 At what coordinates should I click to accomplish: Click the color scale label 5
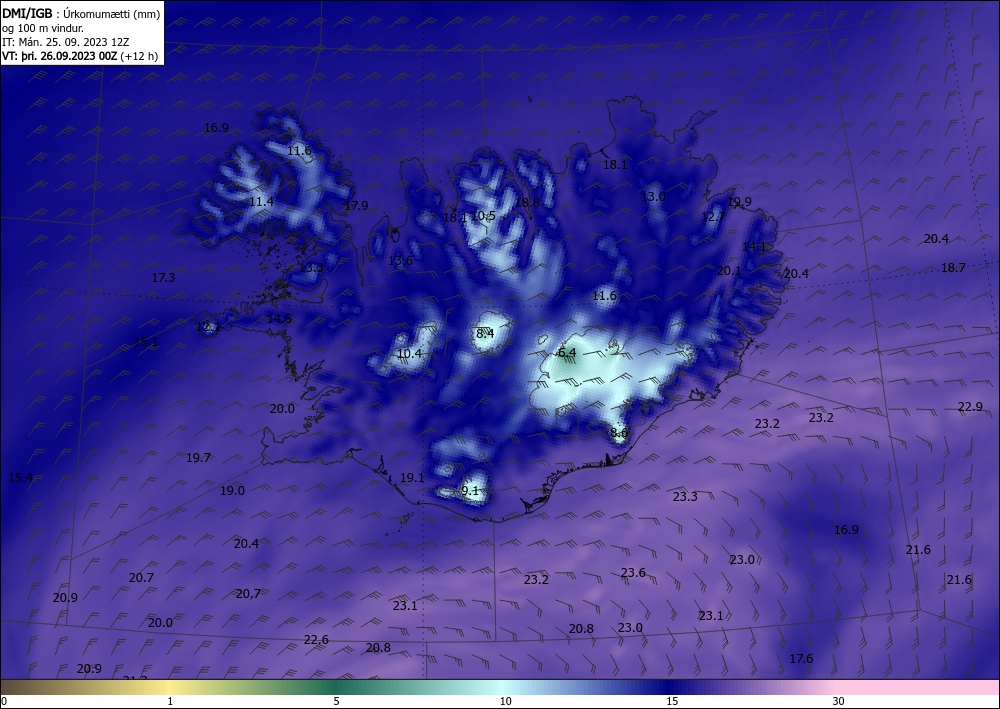pos(336,701)
